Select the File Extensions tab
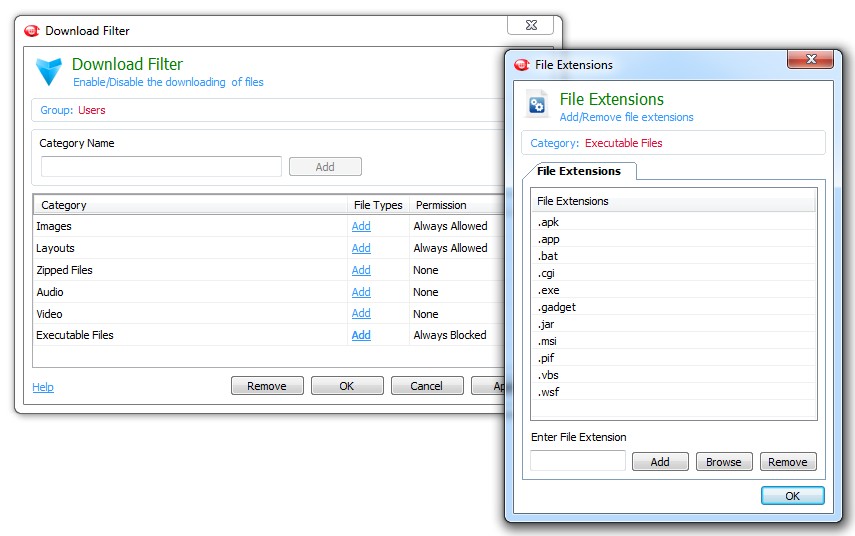The image size is (855, 536). pyautogui.click(x=579, y=171)
